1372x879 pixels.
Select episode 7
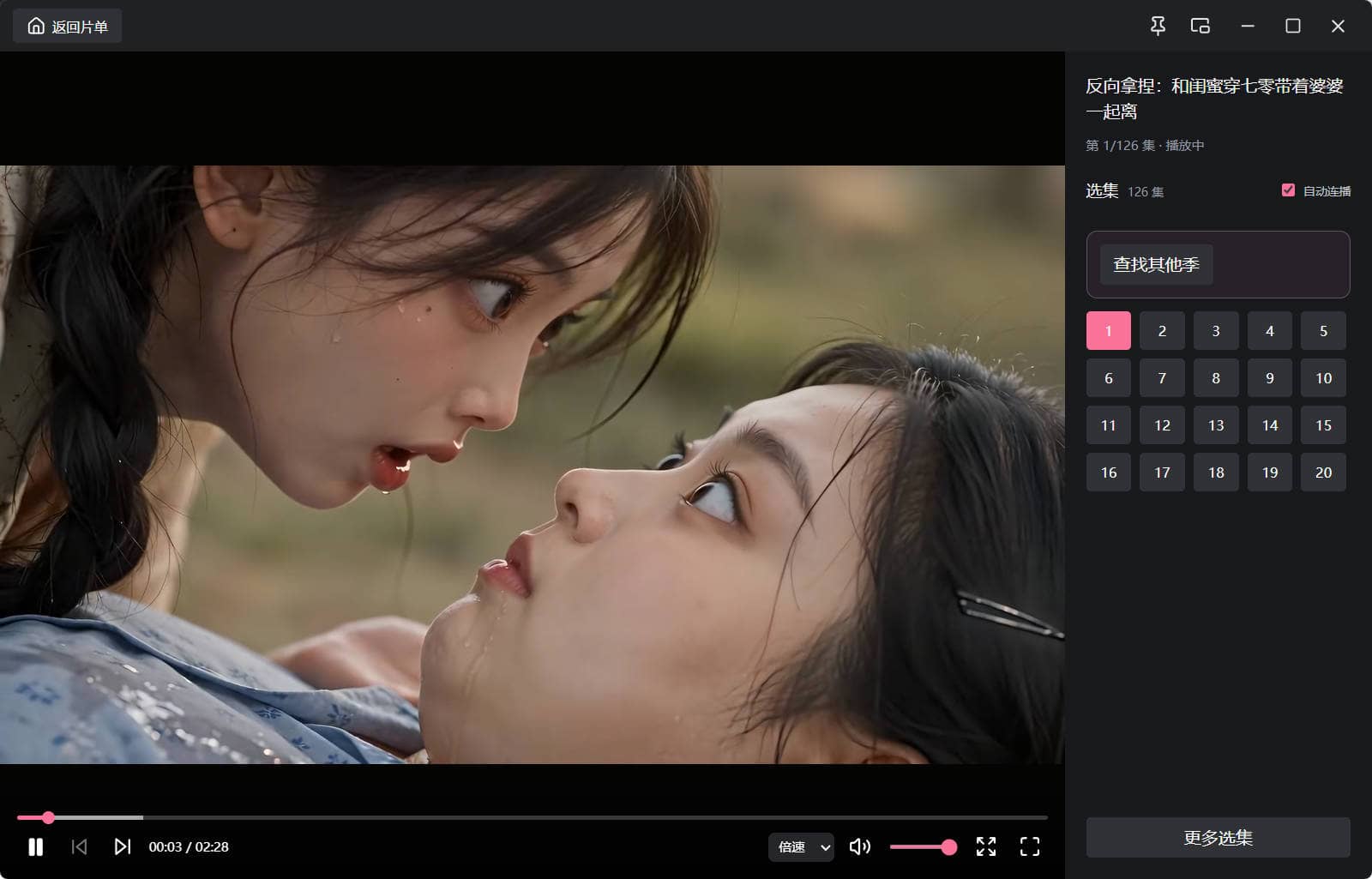pos(1162,377)
